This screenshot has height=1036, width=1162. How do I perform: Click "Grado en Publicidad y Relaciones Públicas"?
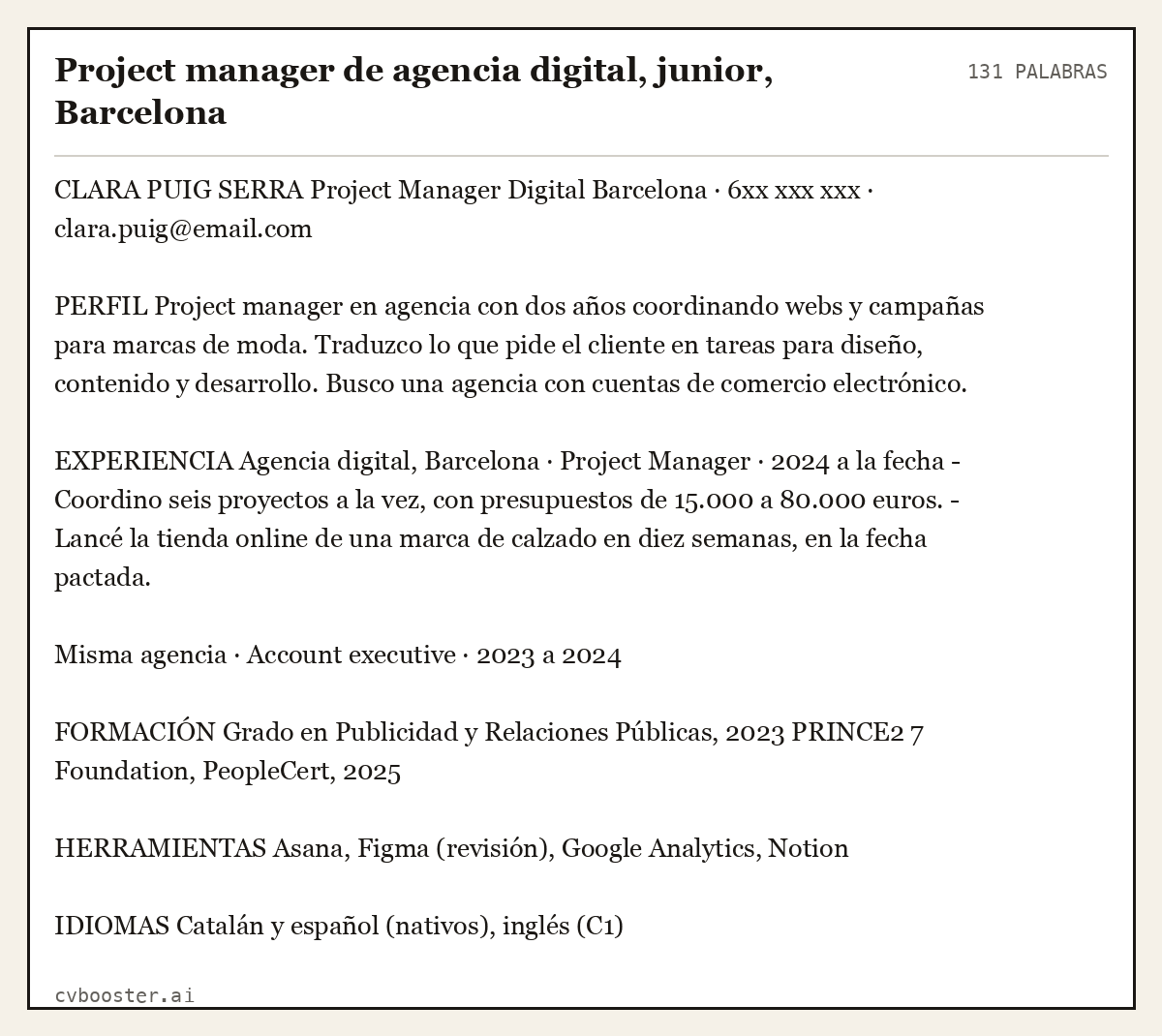[468, 732]
